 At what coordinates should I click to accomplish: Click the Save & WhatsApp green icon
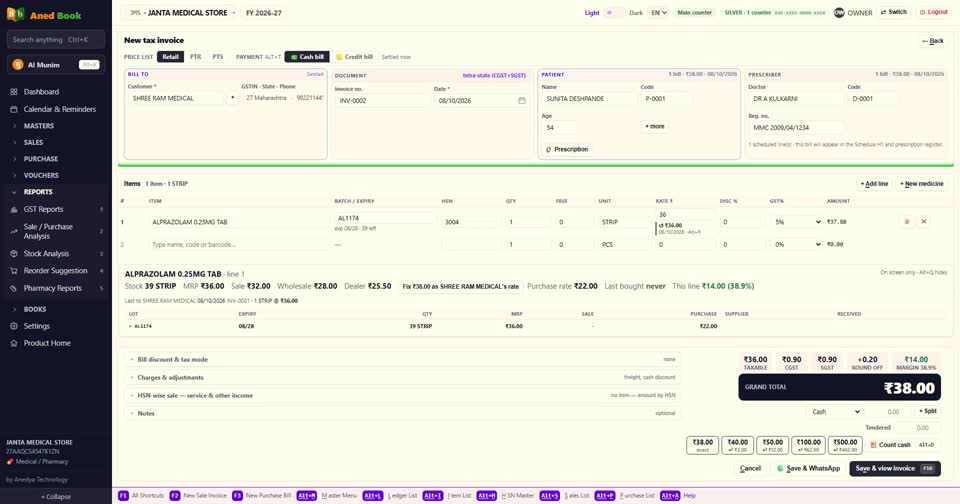click(780, 468)
